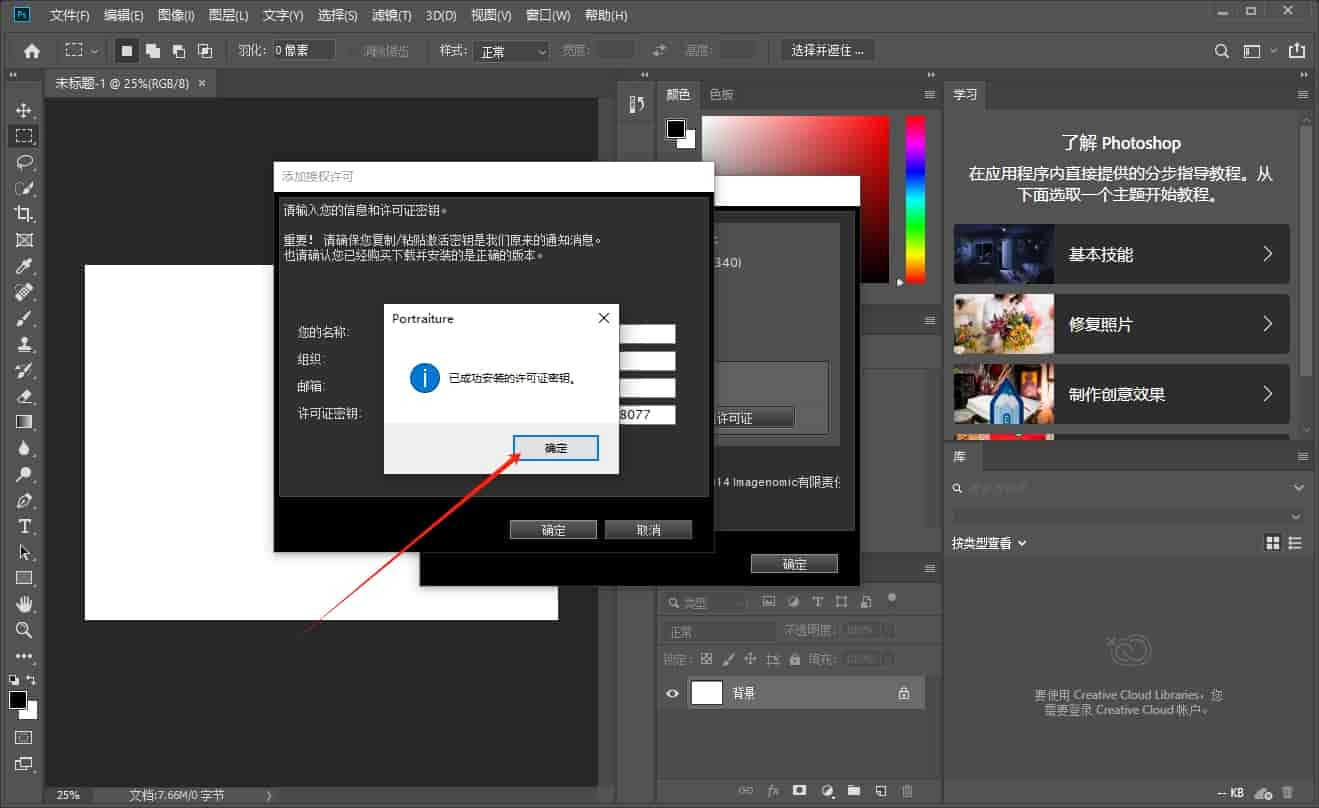Create new group folder icon

click(x=853, y=790)
